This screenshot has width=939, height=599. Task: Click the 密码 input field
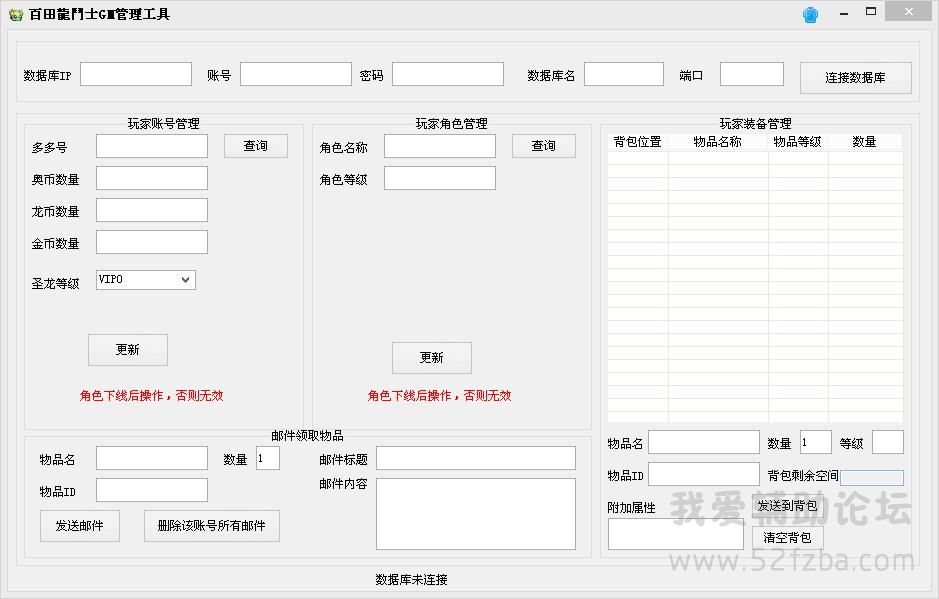tap(448, 74)
